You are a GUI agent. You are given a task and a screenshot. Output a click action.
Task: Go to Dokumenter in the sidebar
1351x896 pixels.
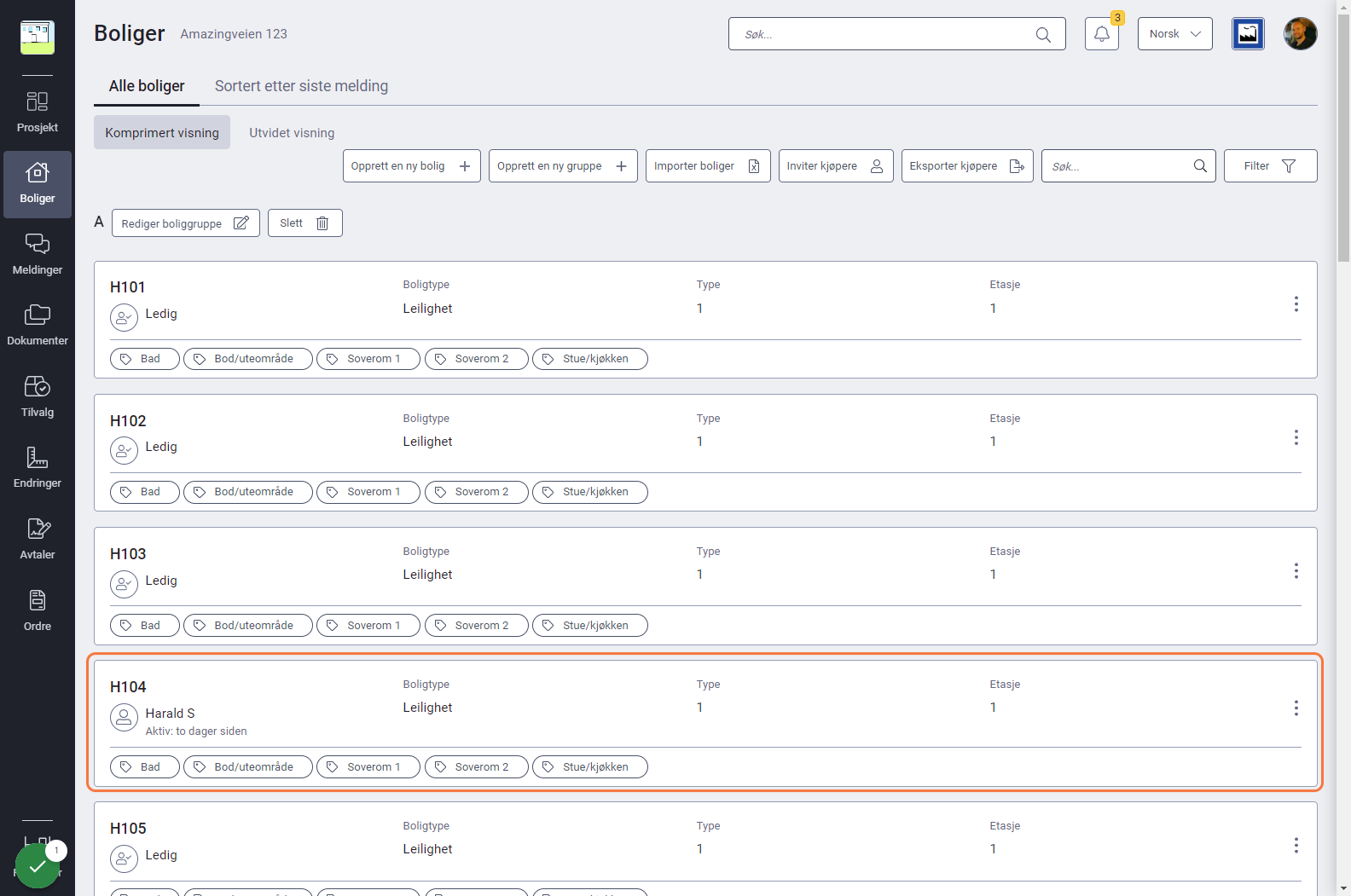(38, 326)
